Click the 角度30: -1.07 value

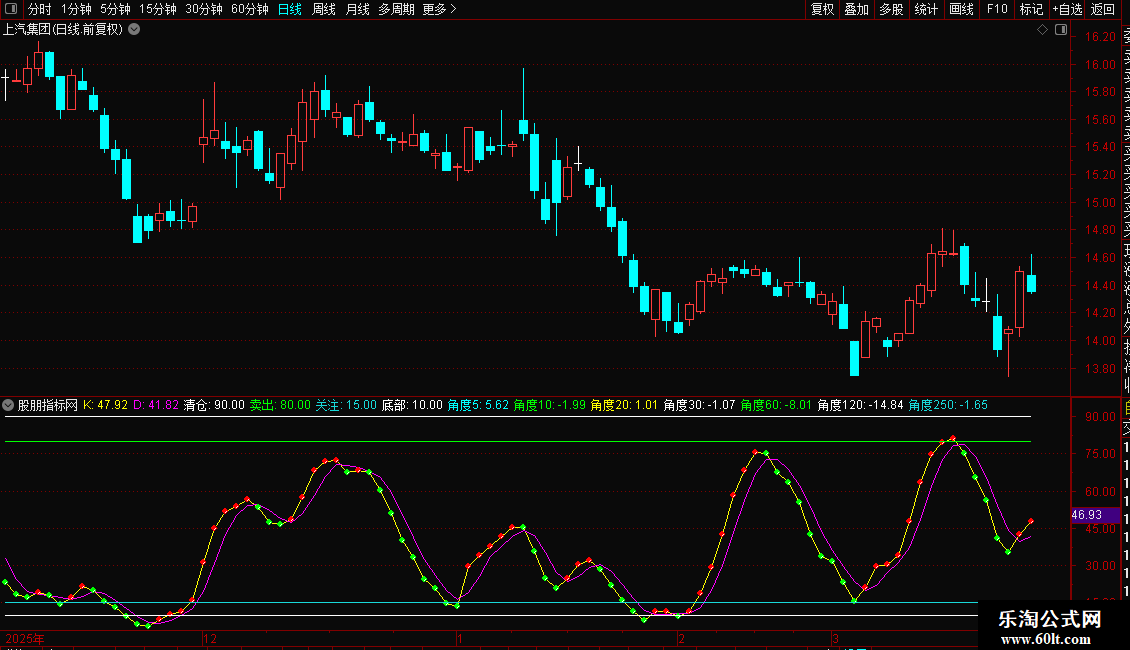[x=699, y=405]
